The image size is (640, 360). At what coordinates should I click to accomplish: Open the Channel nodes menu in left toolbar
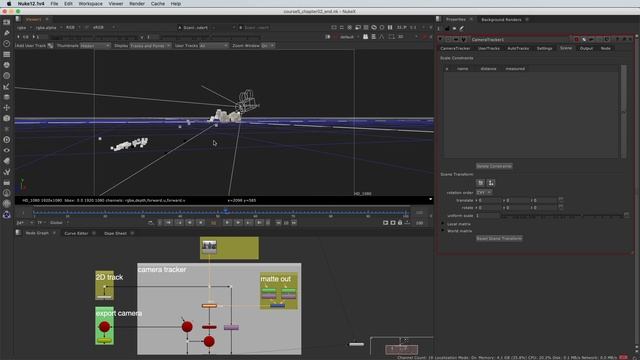click(x=7, y=54)
